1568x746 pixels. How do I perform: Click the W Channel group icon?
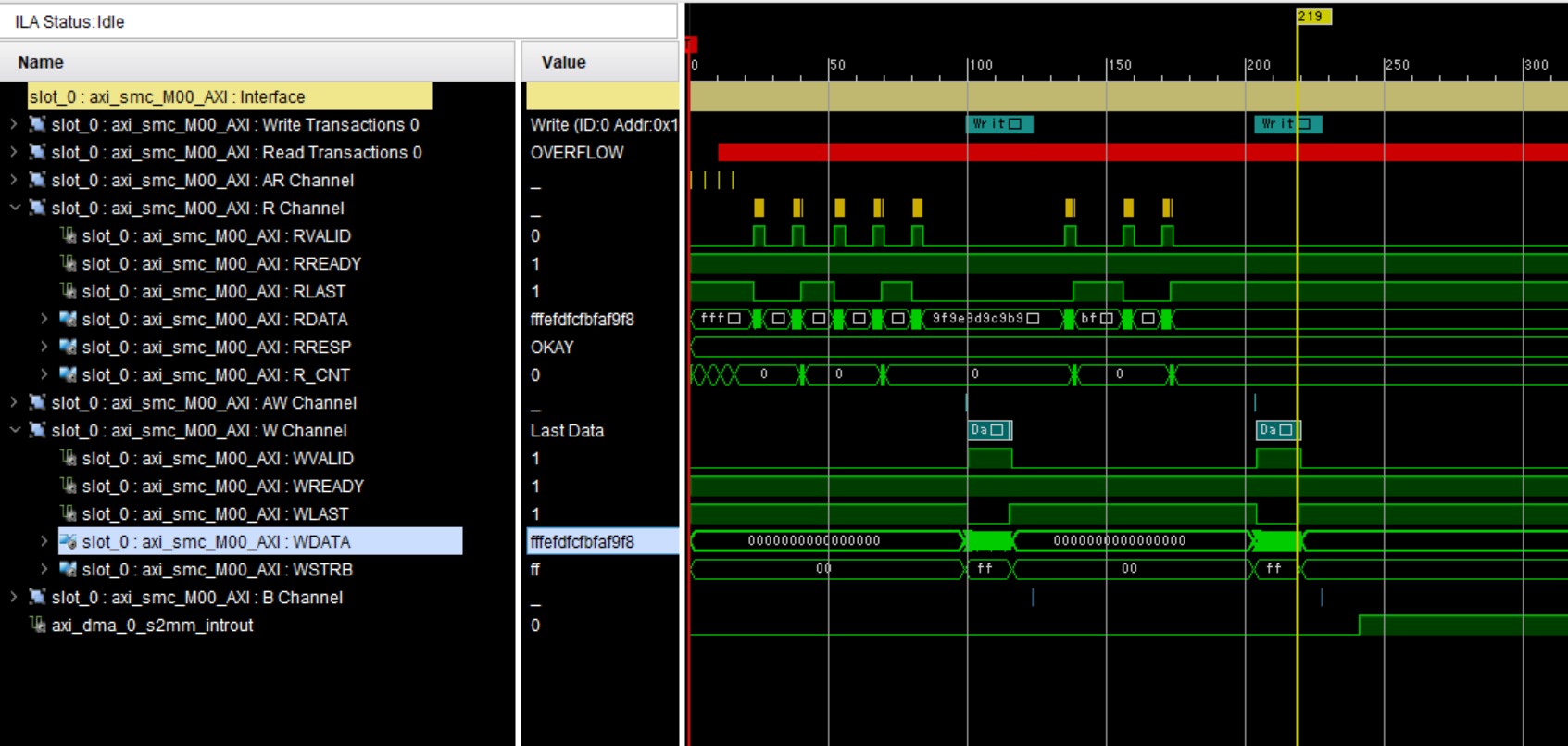[37, 430]
